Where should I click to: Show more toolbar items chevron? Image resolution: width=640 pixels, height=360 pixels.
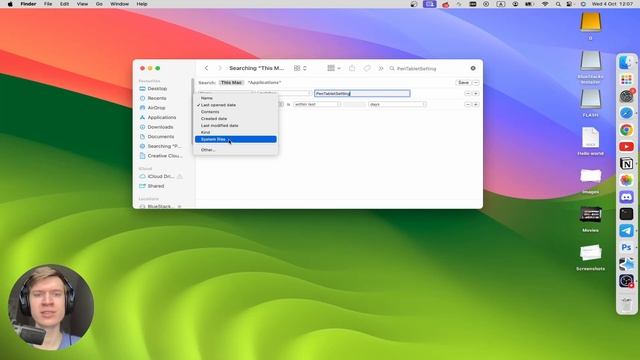pyautogui.click(x=381, y=68)
